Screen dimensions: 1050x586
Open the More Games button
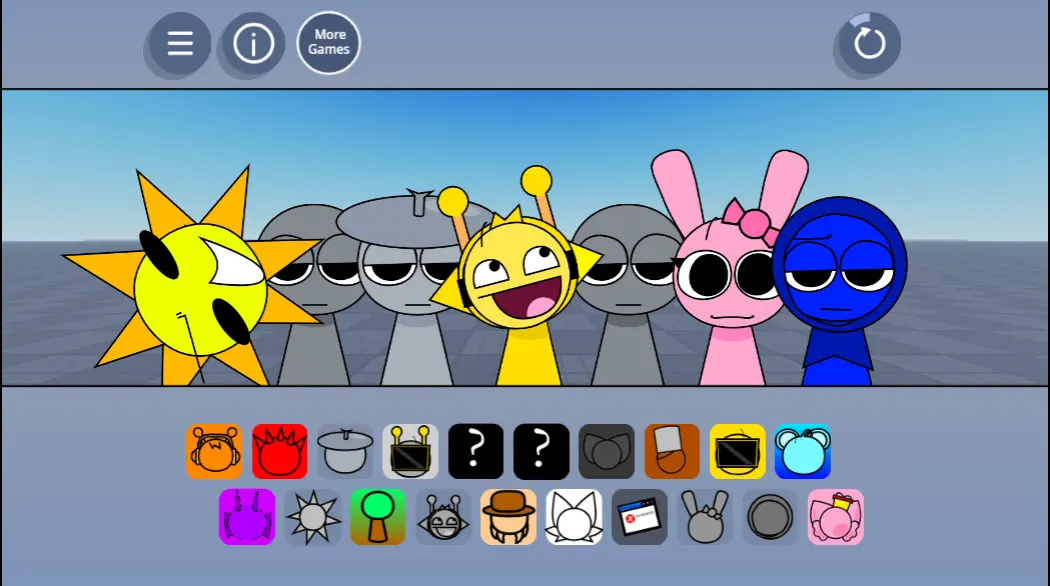click(328, 43)
